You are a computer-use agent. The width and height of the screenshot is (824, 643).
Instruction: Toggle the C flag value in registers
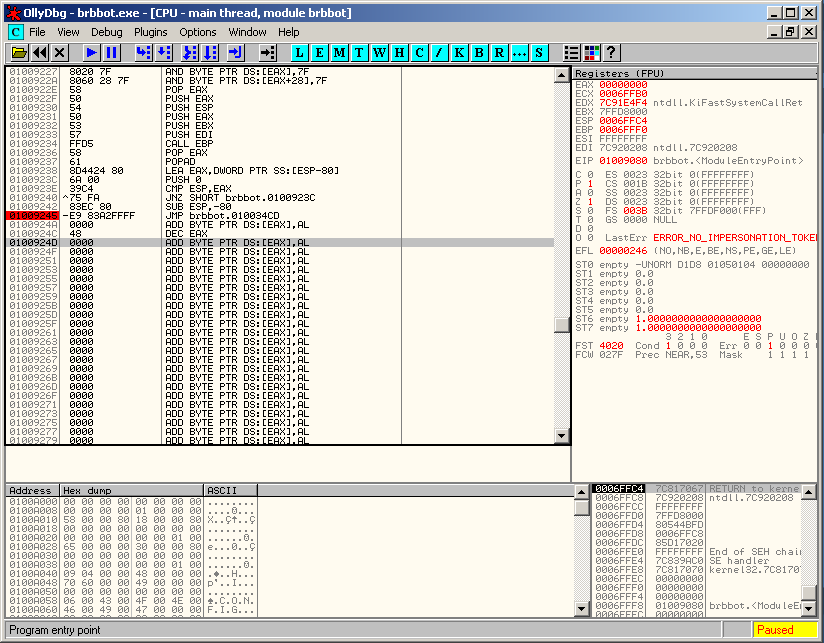point(591,174)
